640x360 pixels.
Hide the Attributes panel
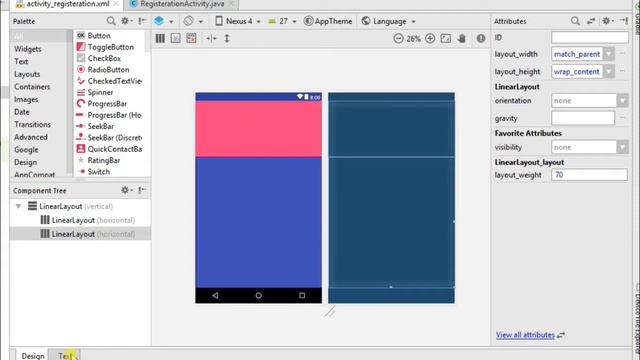624,21
